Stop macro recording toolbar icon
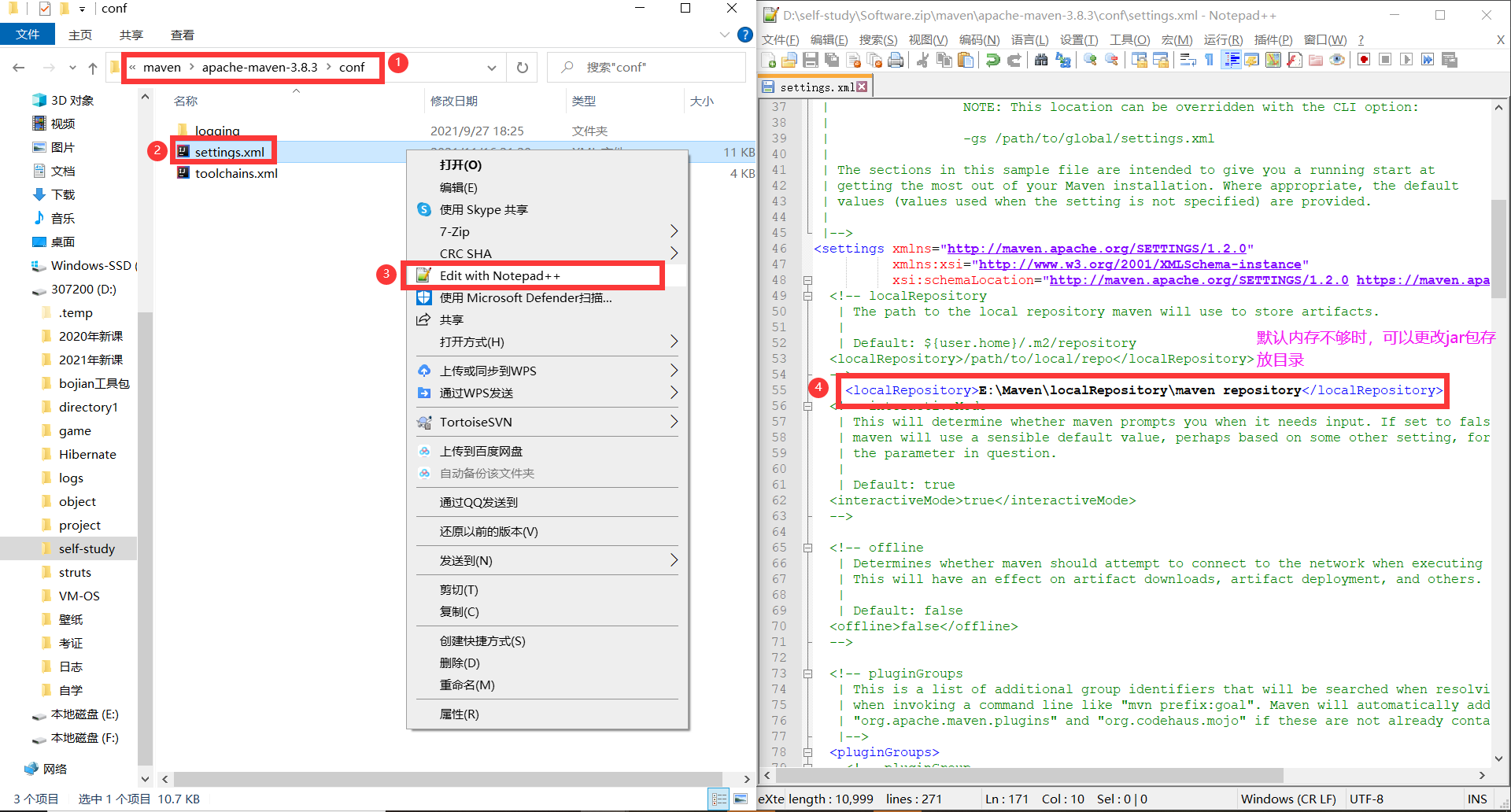The height and width of the screenshot is (812, 1511). 1385,61
